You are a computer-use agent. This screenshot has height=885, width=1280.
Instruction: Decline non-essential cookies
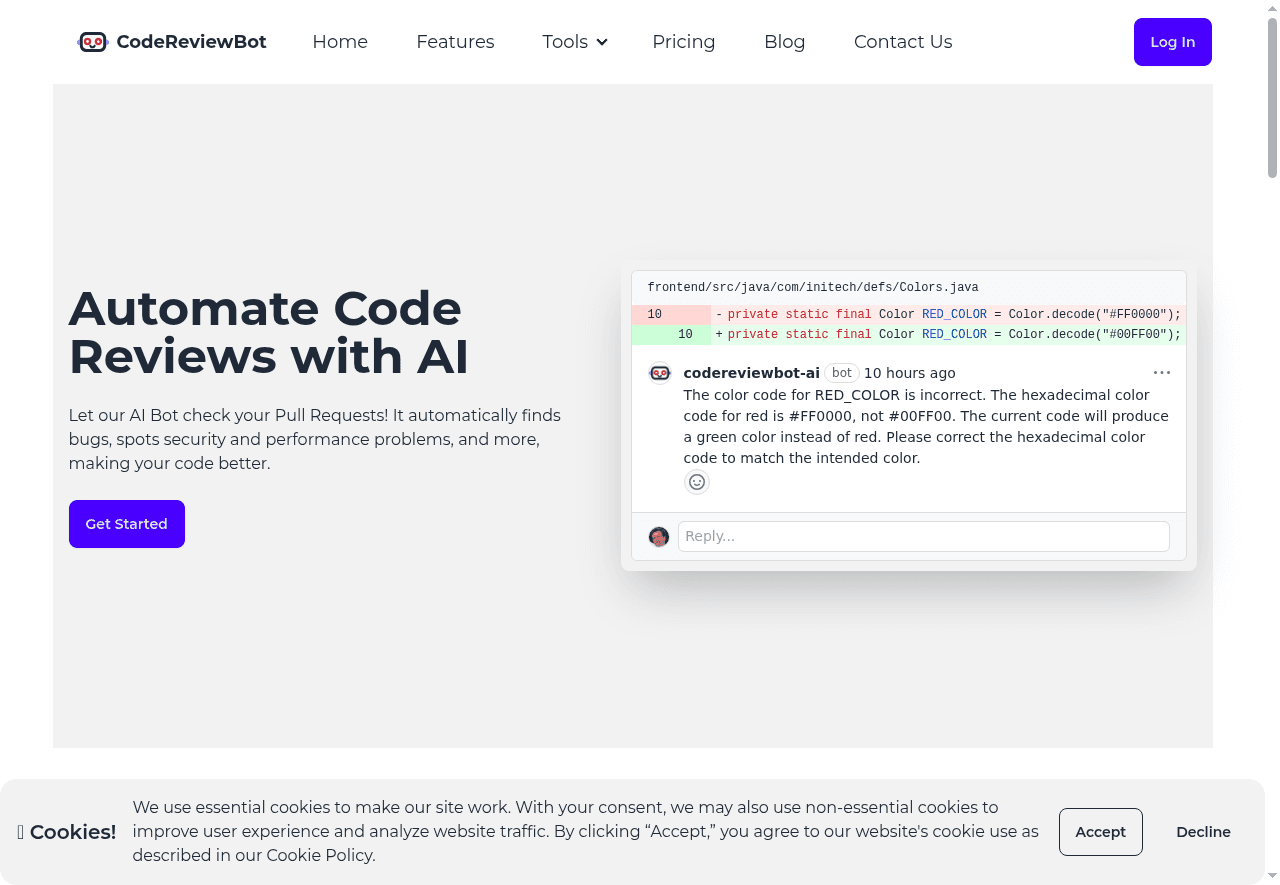point(1203,832)
